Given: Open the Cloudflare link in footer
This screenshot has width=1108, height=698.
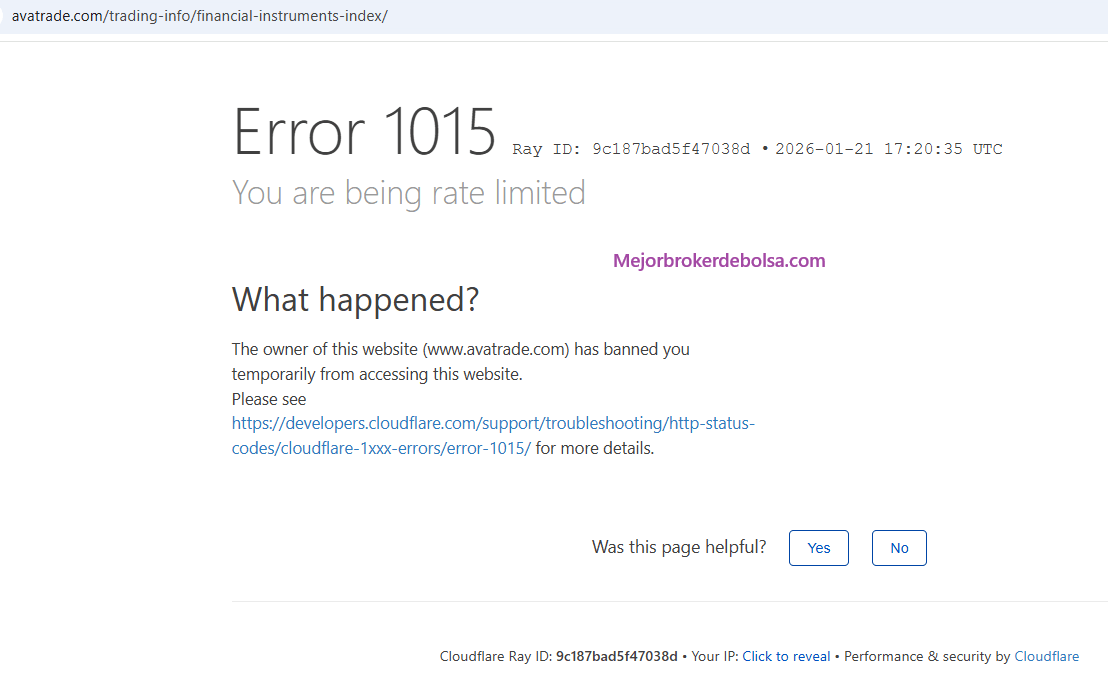Looking at the screenshot, I should (x=1047, y=656).
